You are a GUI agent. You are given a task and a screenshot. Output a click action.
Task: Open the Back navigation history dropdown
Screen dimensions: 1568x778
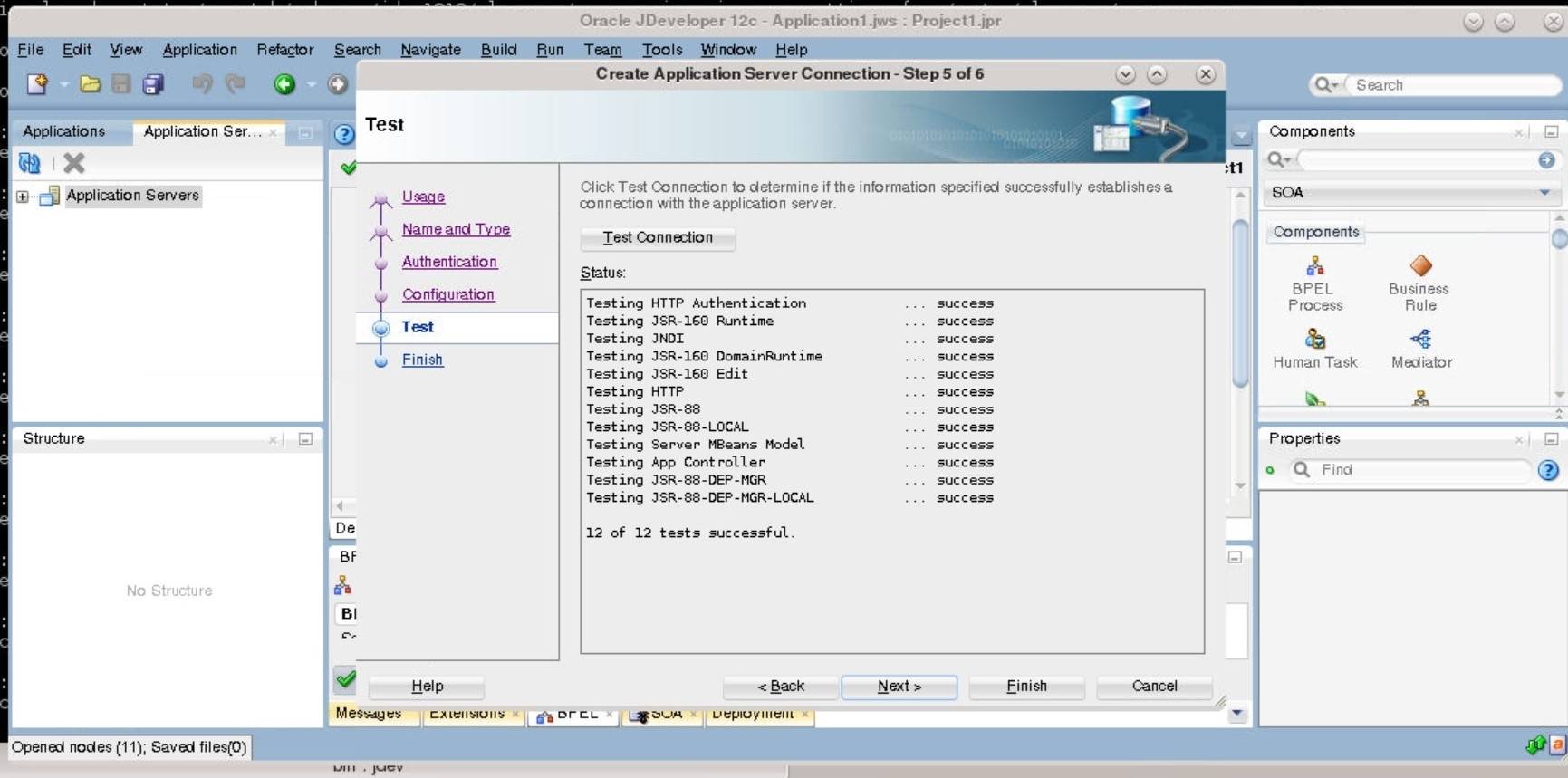click(x=311, y=85)
